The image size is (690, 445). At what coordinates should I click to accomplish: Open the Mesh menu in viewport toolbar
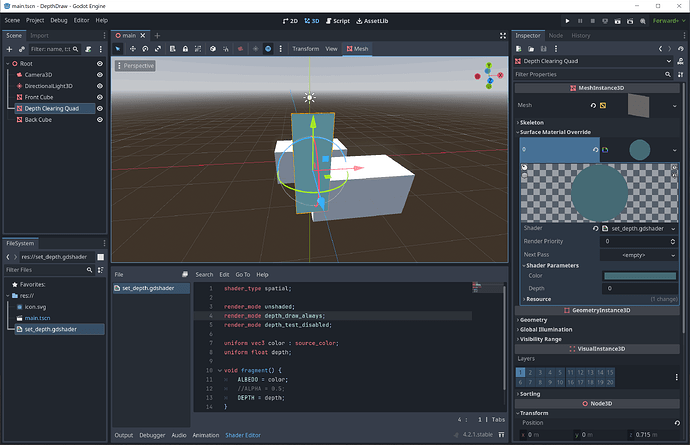coord(357,49)
